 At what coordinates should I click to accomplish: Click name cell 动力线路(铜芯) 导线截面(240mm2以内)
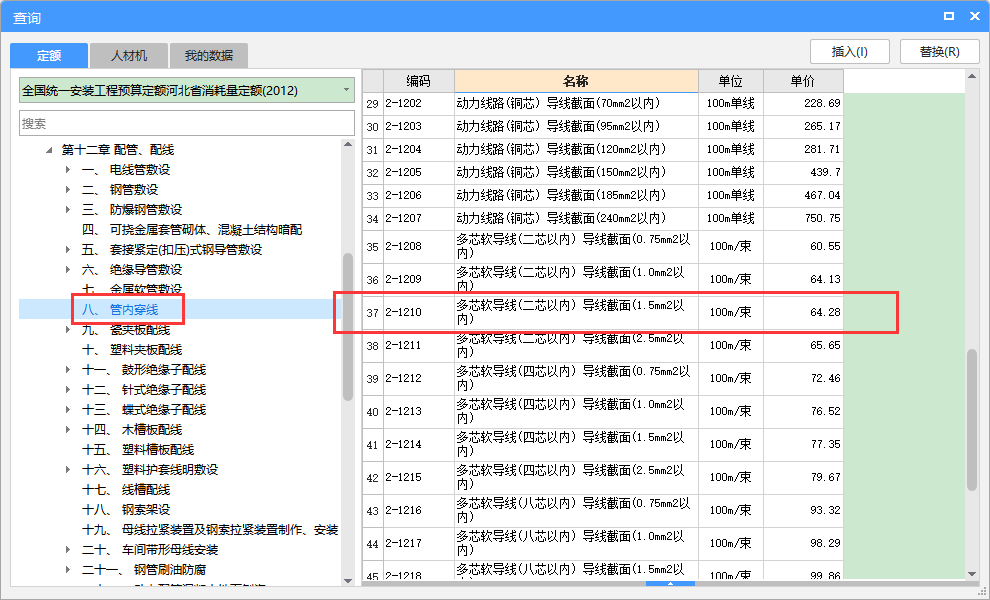click(x=576, y=219)
